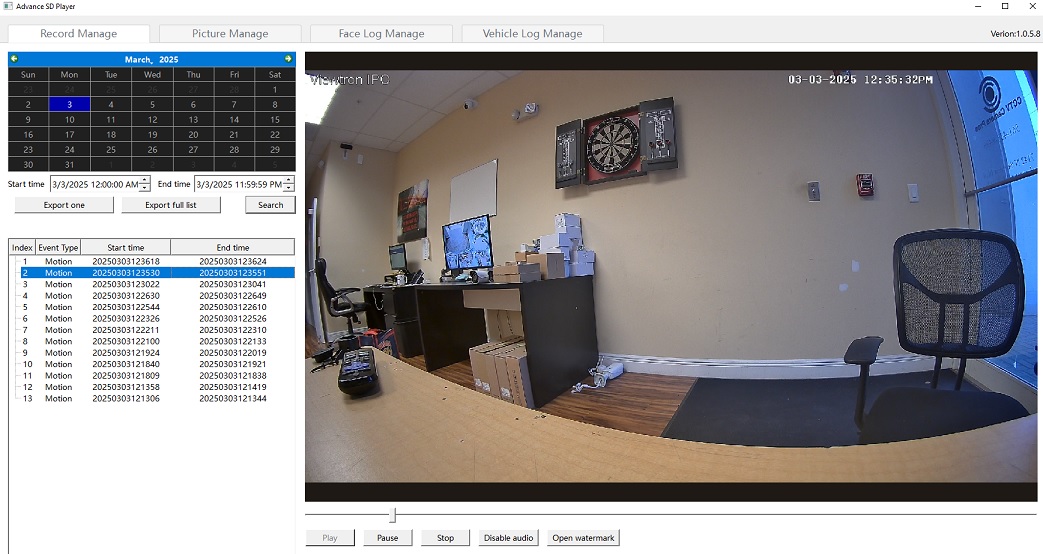This screenshot has width=1043, height=554.
Task: Open the Face Log Manage tab
Action: [x=381, y=33]
